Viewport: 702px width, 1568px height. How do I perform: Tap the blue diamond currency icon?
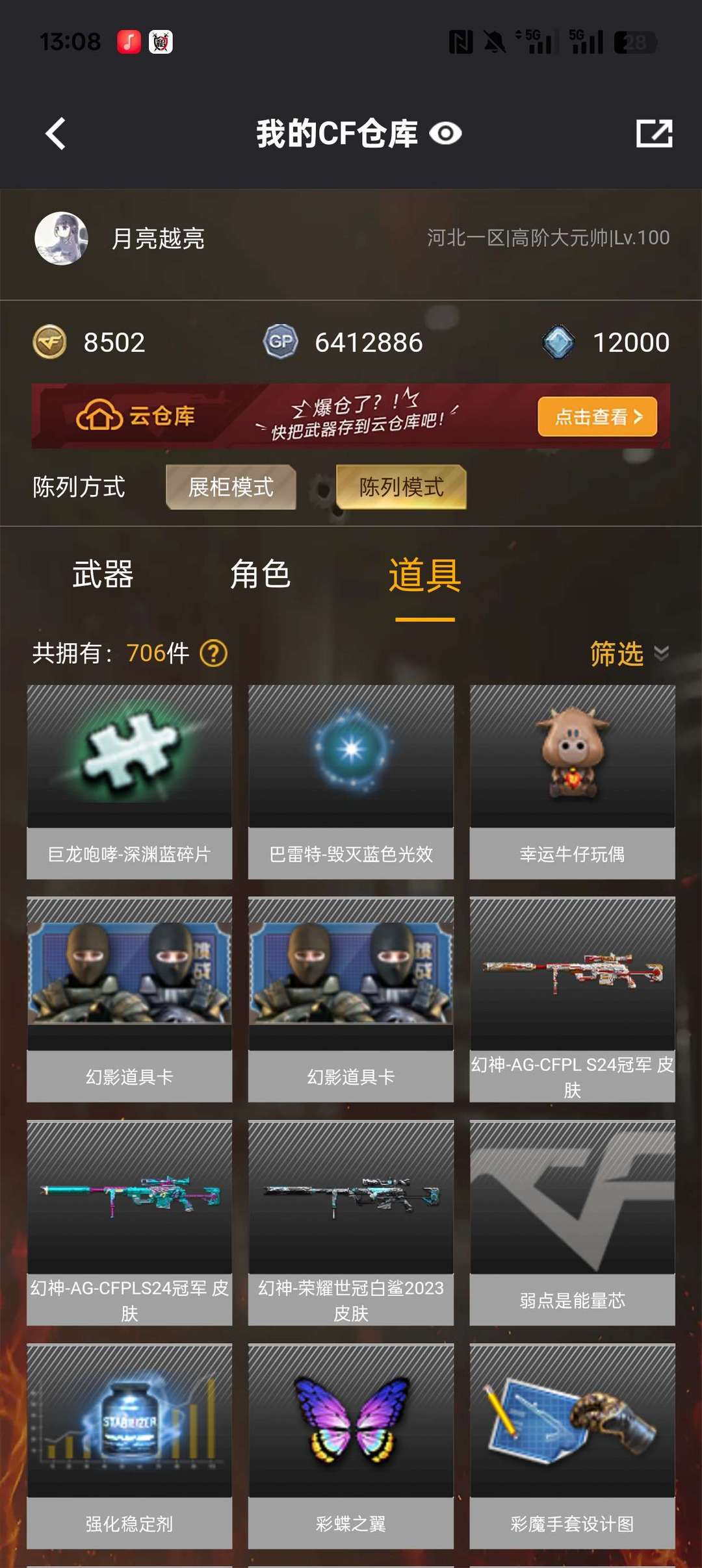[558, 342]
